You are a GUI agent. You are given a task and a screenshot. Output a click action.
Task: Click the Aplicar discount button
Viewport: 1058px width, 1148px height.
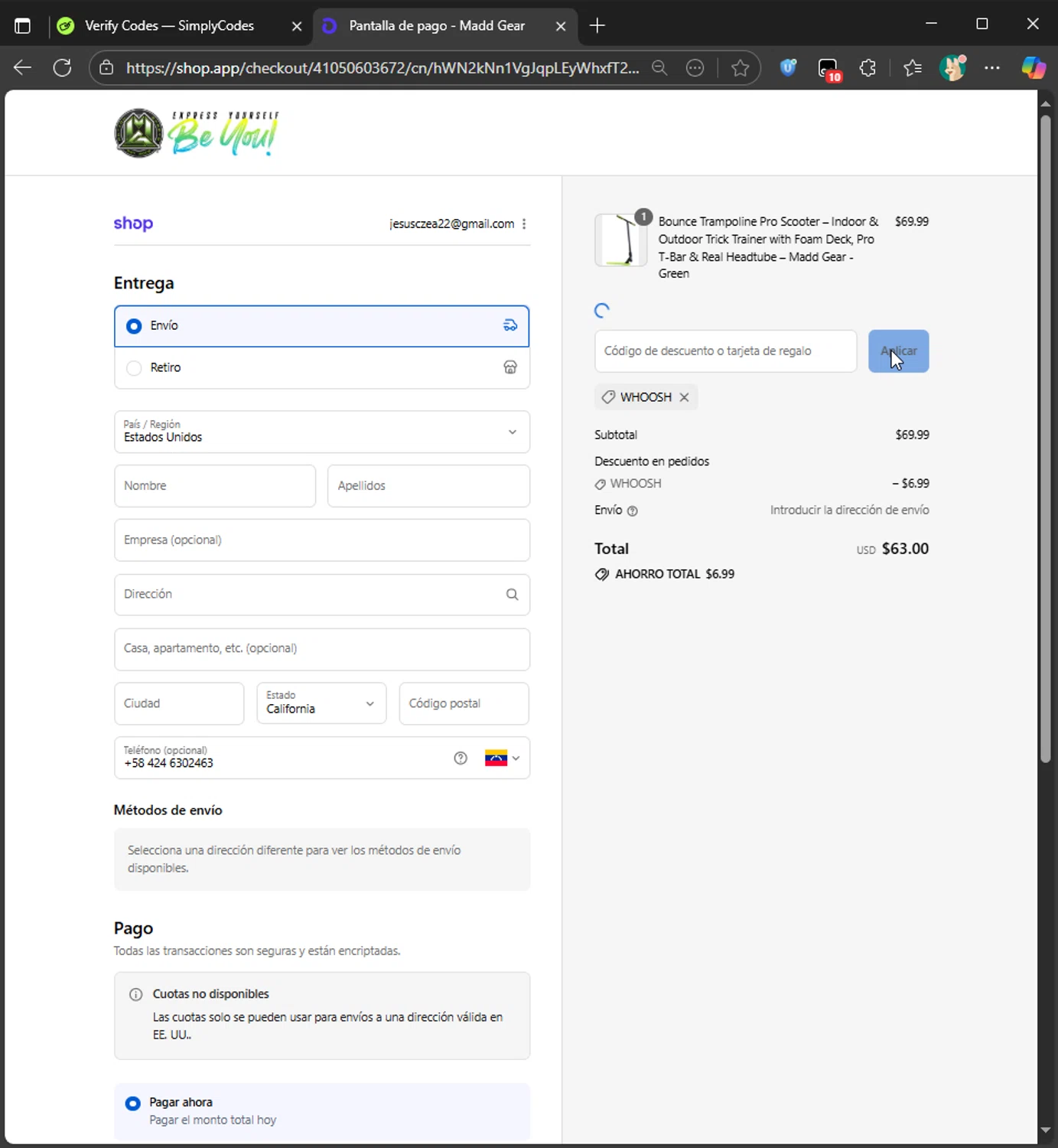click(x=898, y=351)
